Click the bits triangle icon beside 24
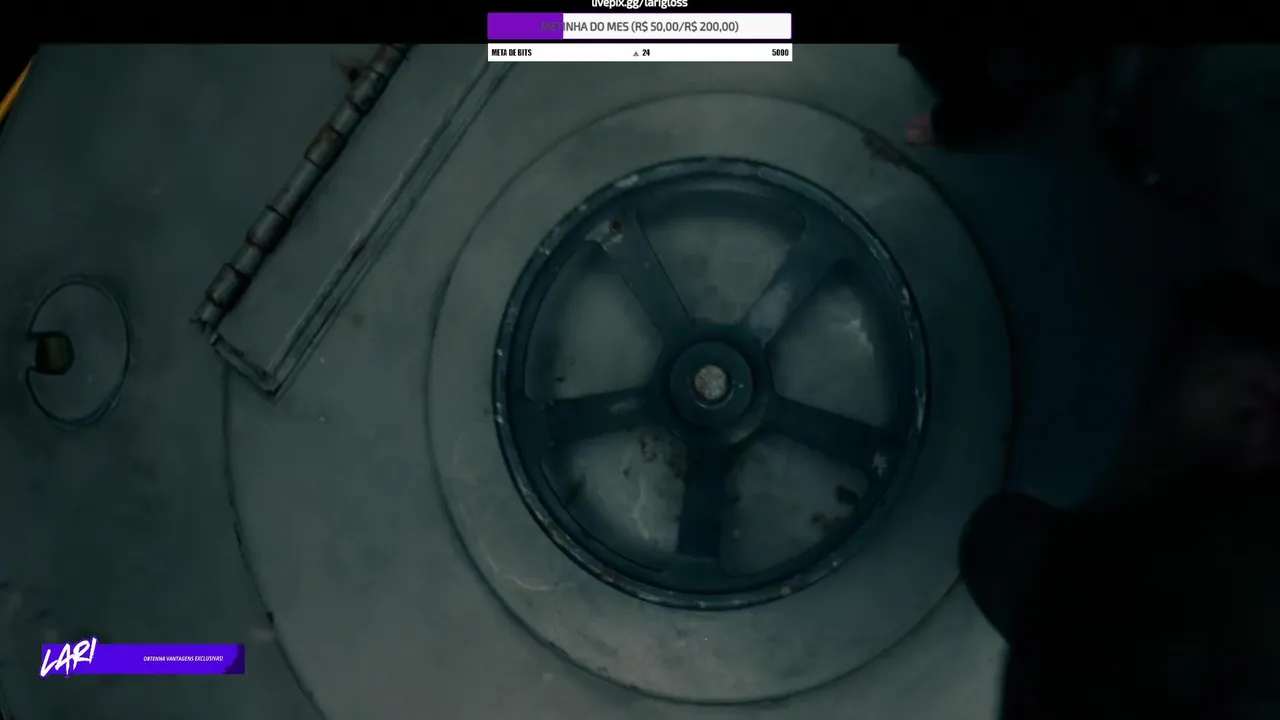This screenshot has width=1280, height=720. (636, 53)
